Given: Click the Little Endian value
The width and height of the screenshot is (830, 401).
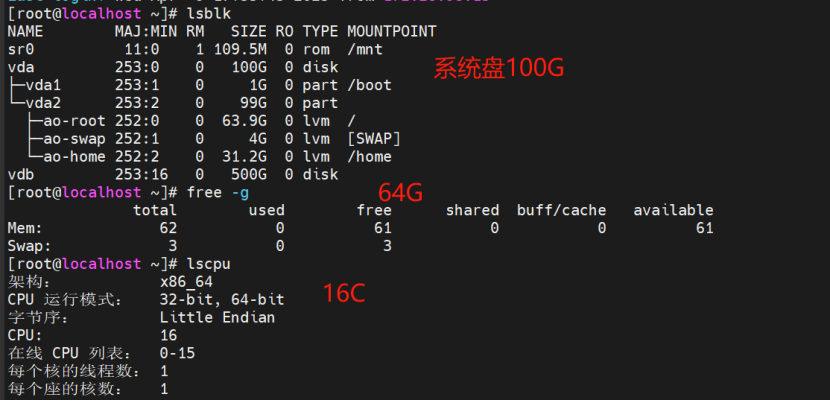Looking at the screenshot, I should click(218, 318).
